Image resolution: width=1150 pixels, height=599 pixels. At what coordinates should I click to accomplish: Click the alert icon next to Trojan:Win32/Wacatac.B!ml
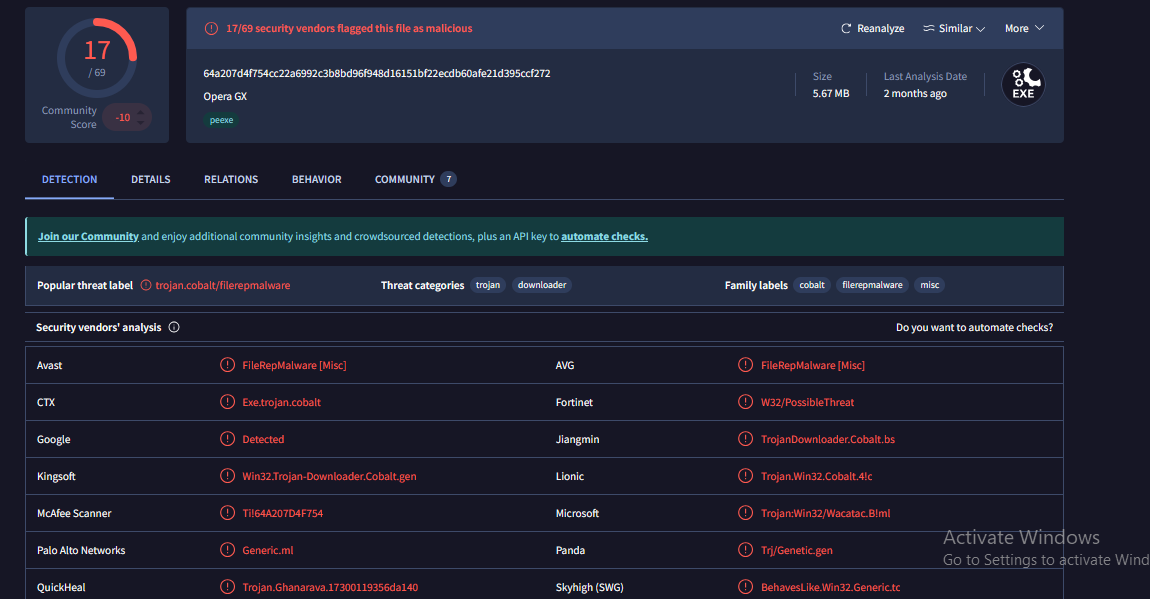pyautogui.click(x=744, y=514)
